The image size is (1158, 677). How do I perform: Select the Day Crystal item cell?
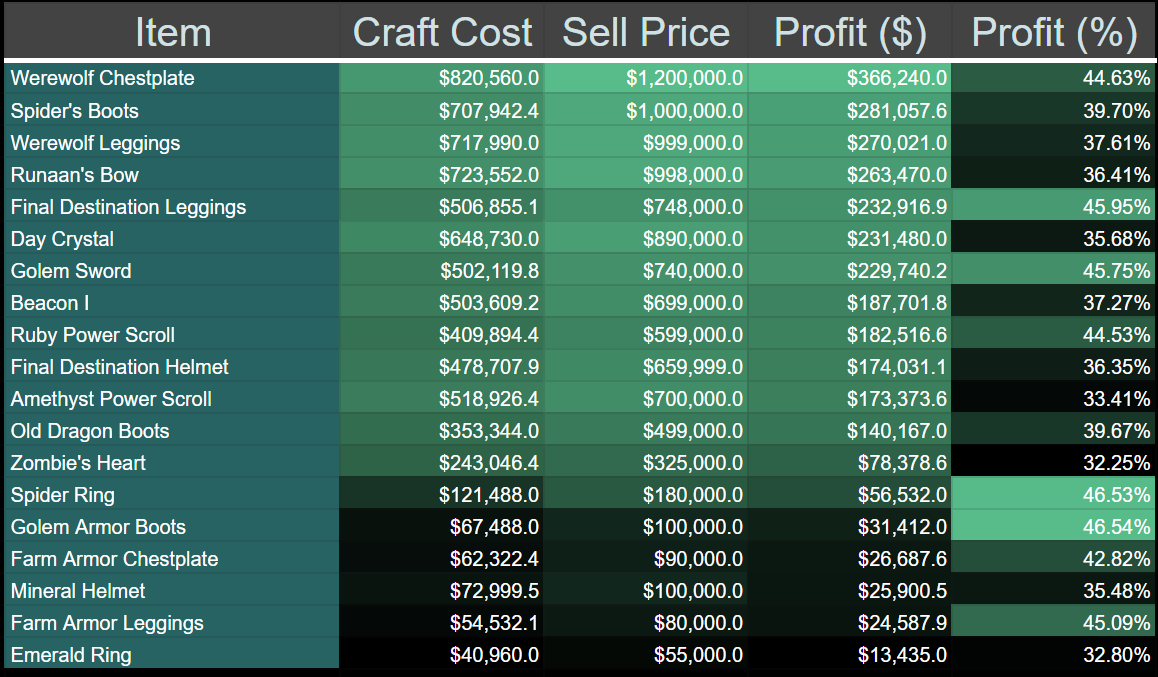[60, 238]
